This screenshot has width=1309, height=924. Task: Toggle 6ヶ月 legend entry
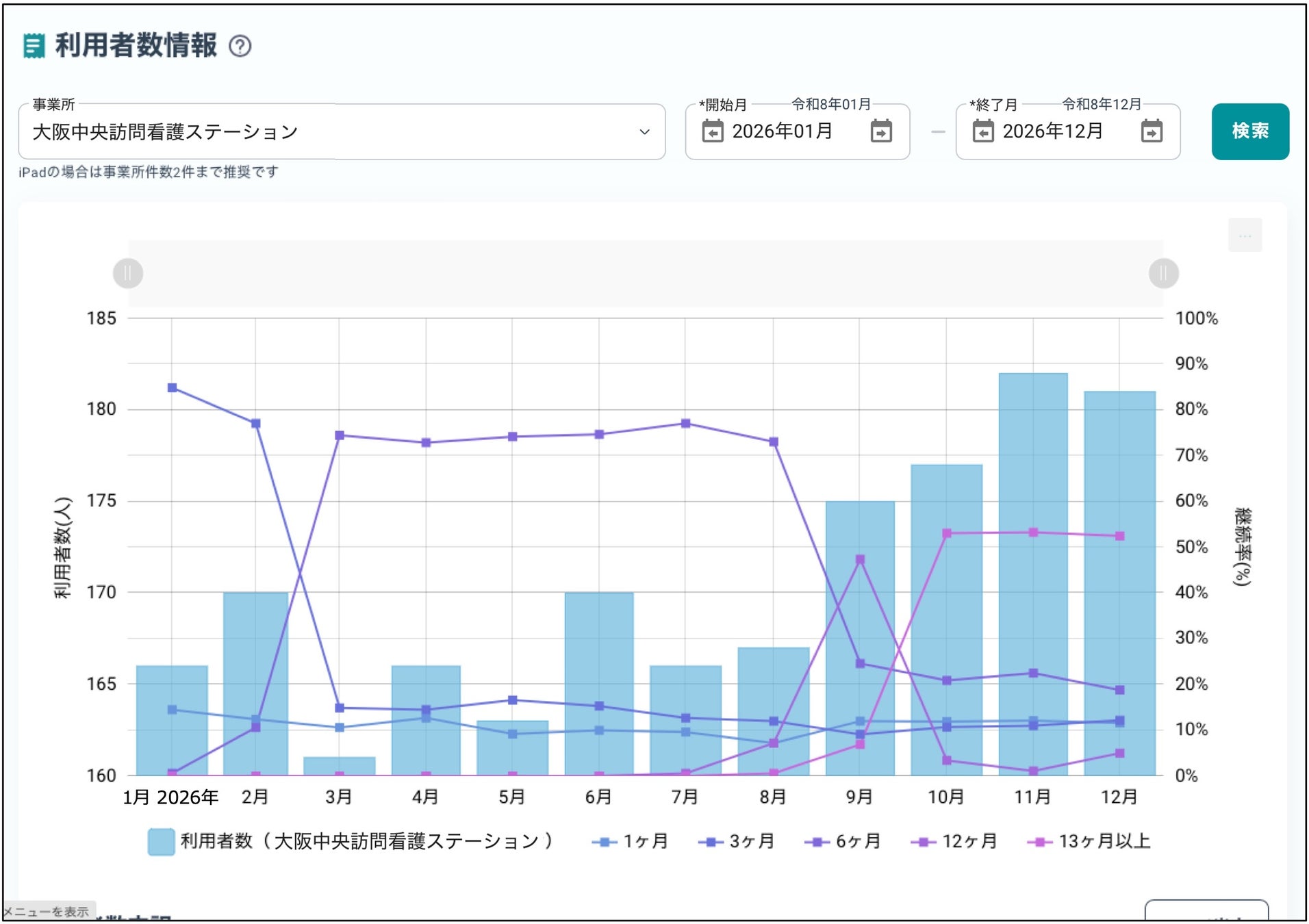pos(843,841)
